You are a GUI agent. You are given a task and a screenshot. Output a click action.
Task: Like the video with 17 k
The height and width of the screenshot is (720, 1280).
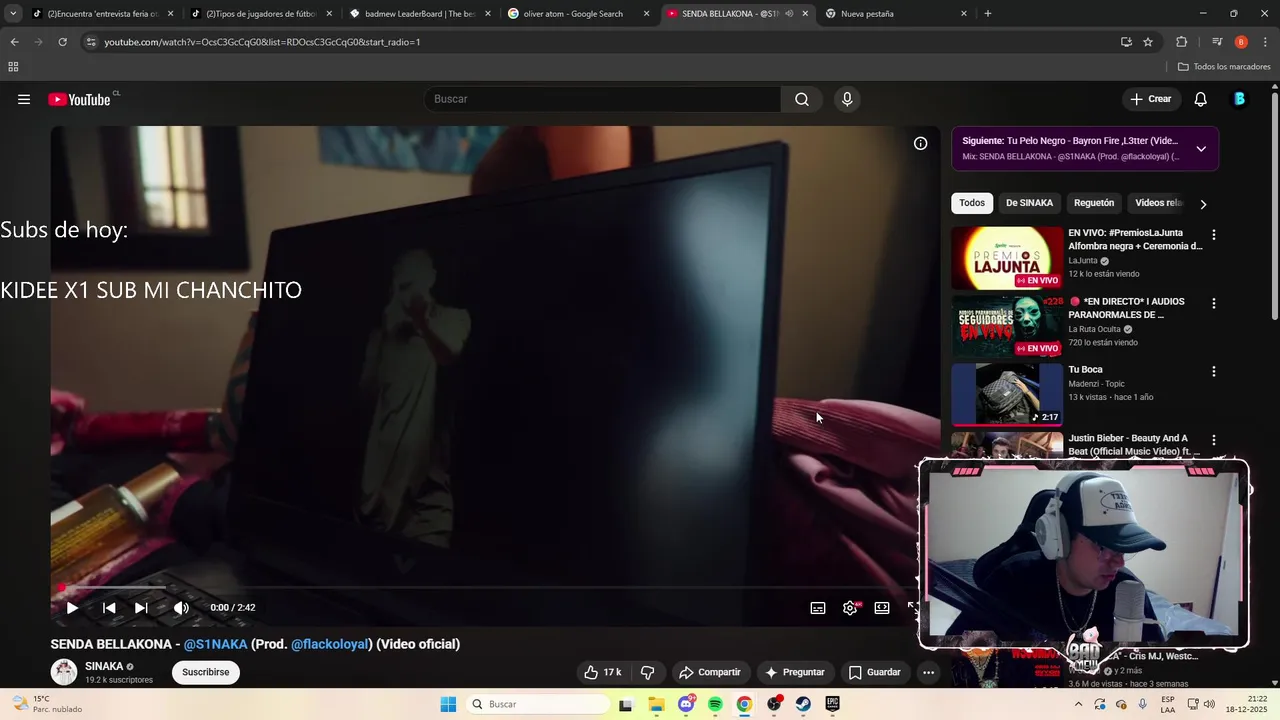coord(603,672)
